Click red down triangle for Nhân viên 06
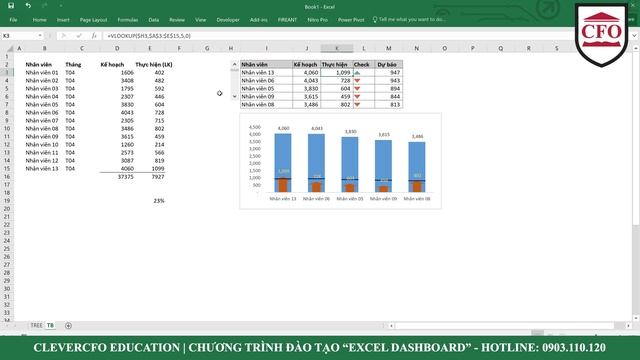Viewport: 640px width, 360px height. 358,81
